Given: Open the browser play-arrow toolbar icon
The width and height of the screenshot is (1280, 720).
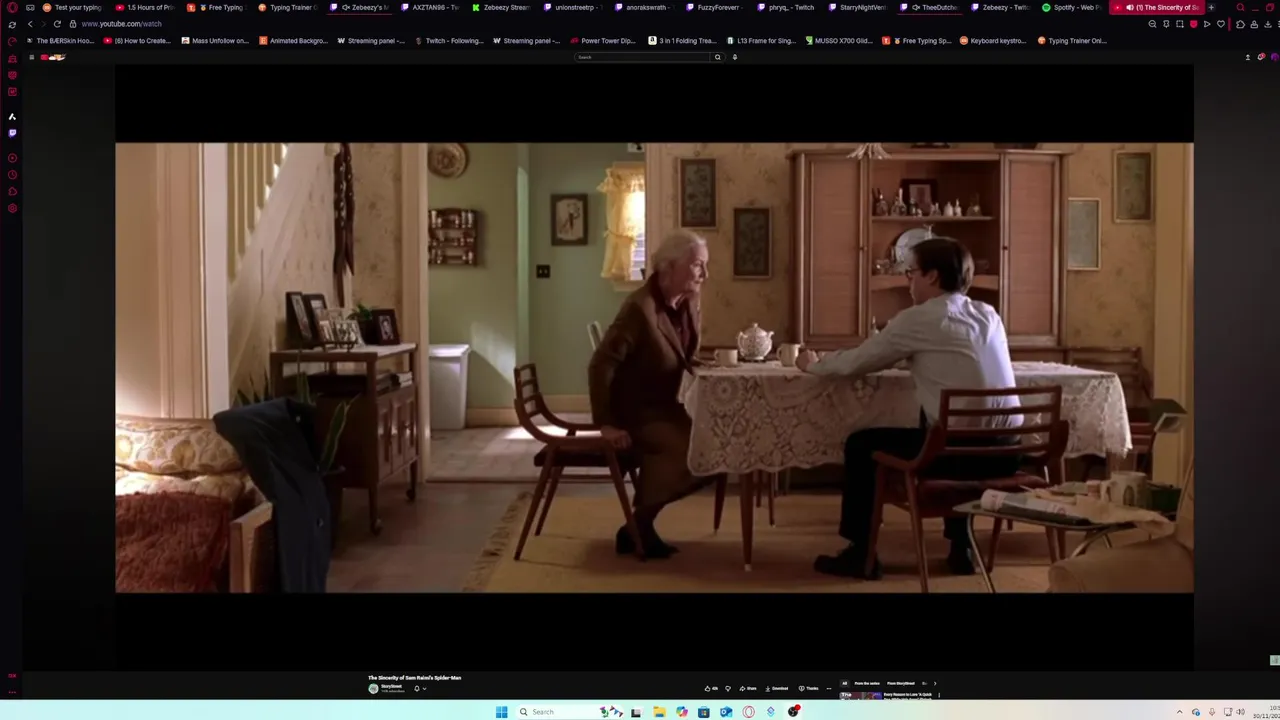Looking at the screenshot, I should pos(1207,24).
